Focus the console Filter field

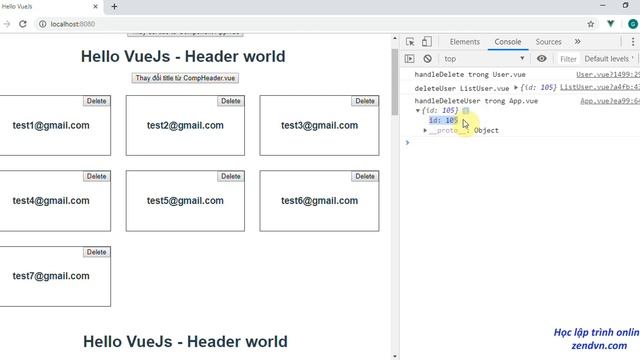[568, 59]
